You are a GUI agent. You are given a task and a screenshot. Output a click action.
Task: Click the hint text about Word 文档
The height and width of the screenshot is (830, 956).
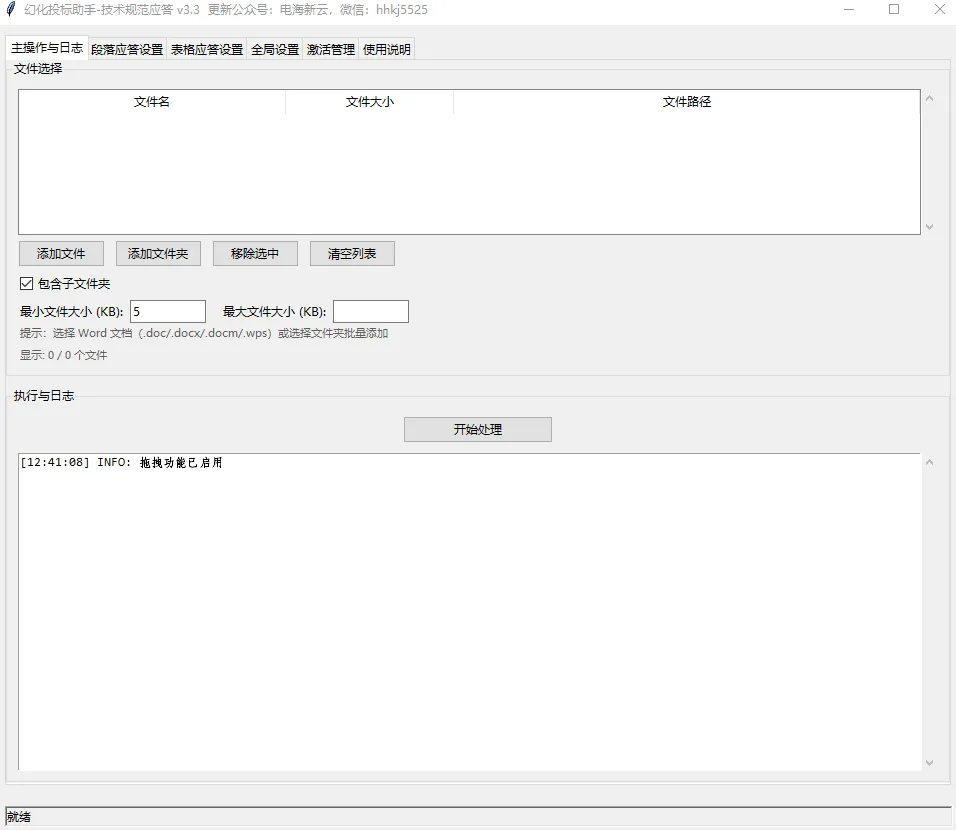(x=204, y=333)
